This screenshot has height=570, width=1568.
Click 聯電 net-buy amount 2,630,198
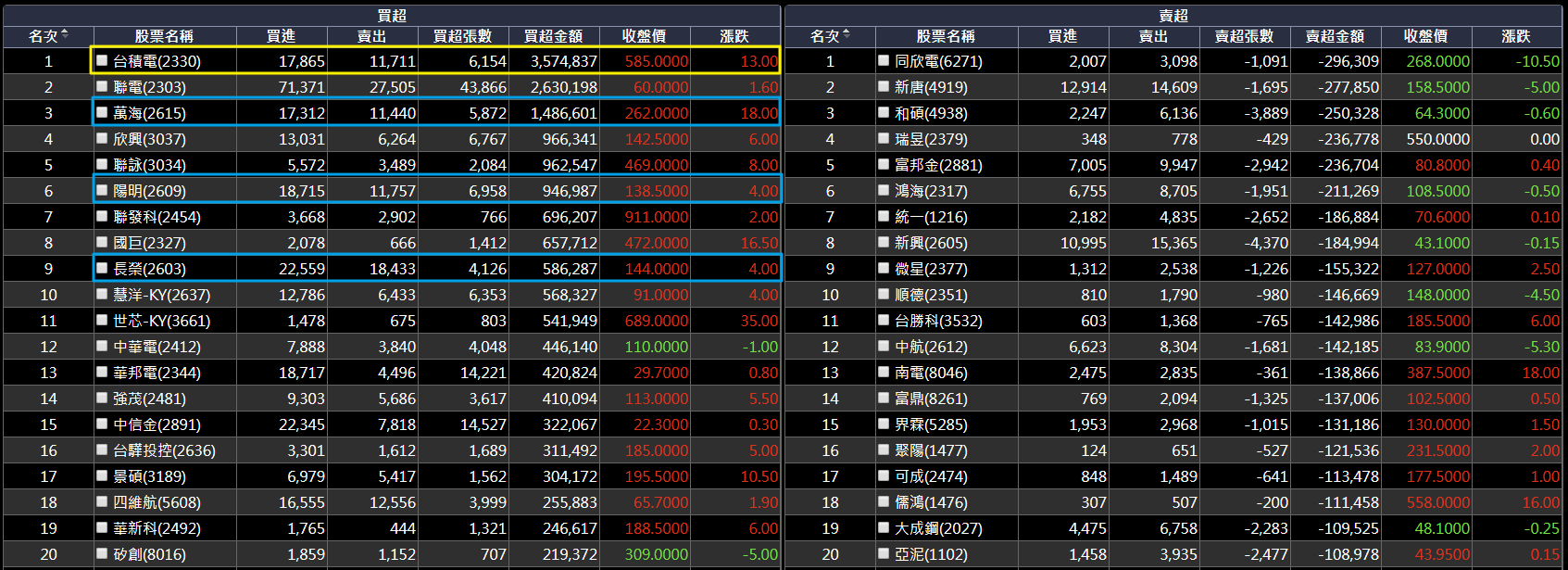[x=564, y=87]
